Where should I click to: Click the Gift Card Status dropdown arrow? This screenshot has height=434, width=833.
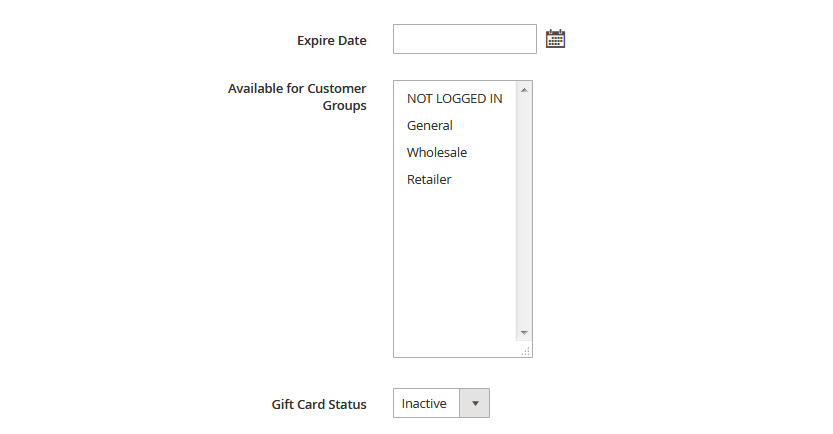(x=474, y=403)
